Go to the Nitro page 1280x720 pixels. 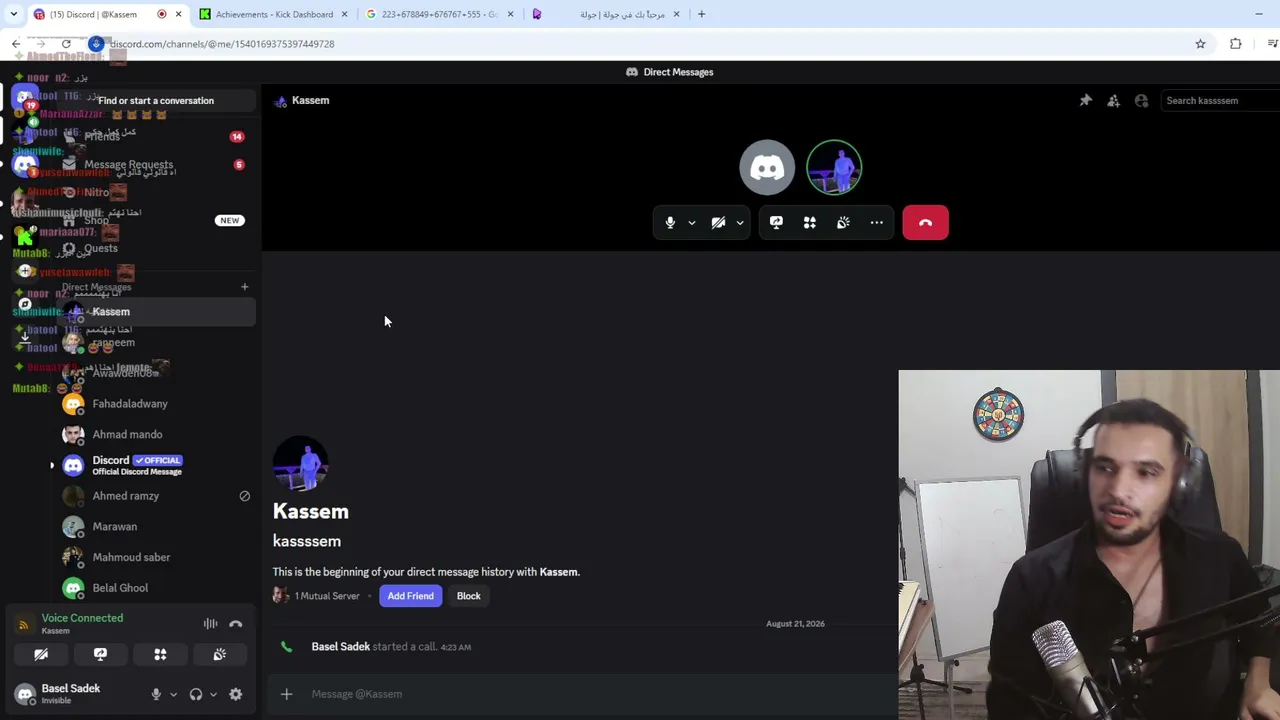click(156, 192)
